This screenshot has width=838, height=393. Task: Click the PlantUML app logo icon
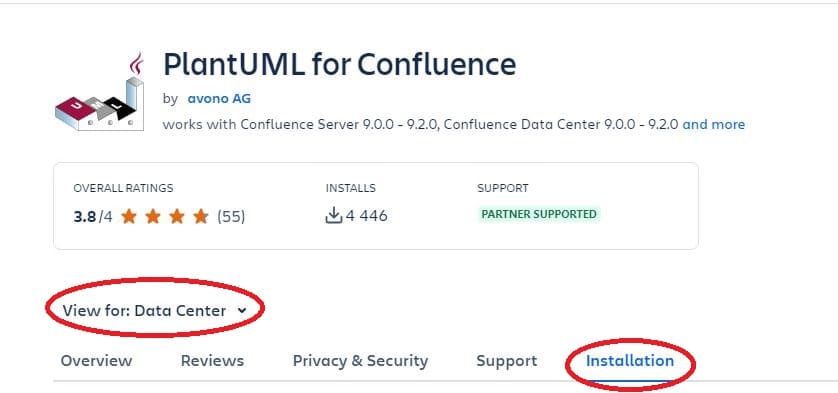100,91
